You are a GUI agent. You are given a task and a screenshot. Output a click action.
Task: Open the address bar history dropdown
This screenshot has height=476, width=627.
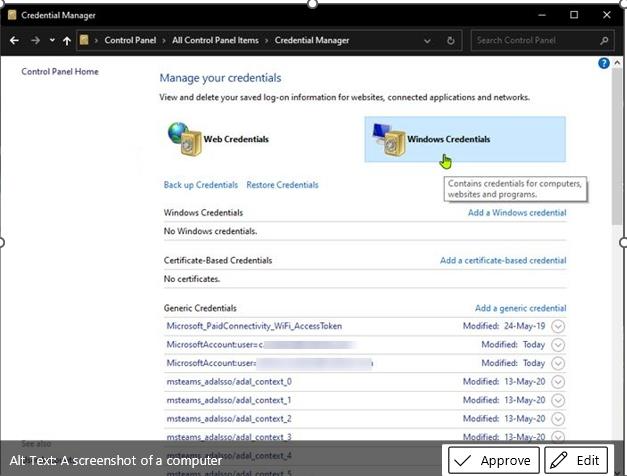pyautogui.click(x=427, y=41)
